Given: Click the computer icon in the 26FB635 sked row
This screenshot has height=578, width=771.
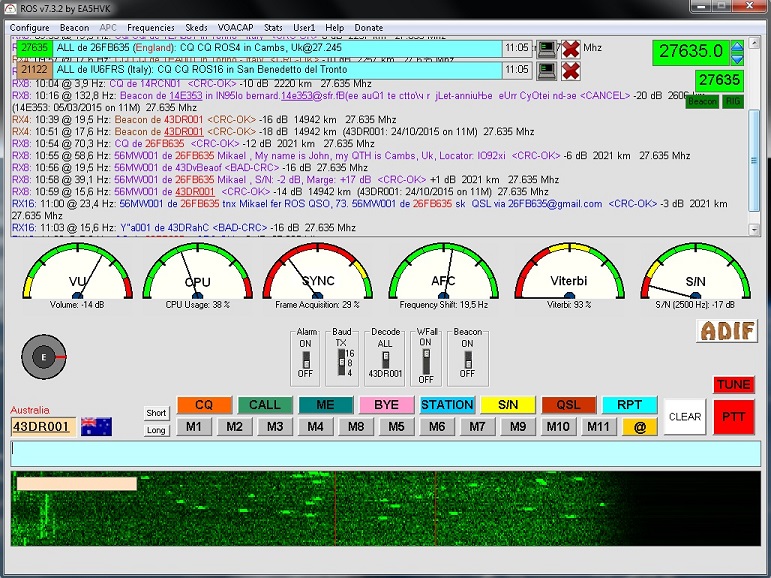Looking at the screenshot, I should (x=546, y=49).
